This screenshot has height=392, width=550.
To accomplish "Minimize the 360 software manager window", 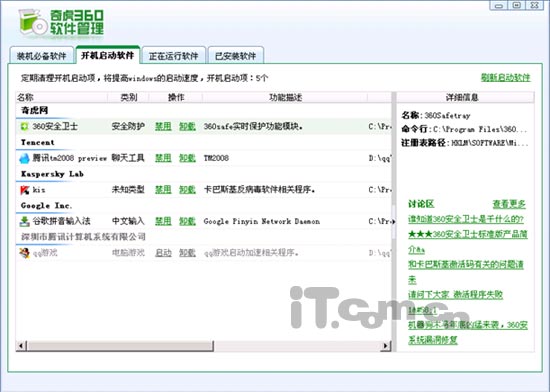I will (x=499, y=5).
